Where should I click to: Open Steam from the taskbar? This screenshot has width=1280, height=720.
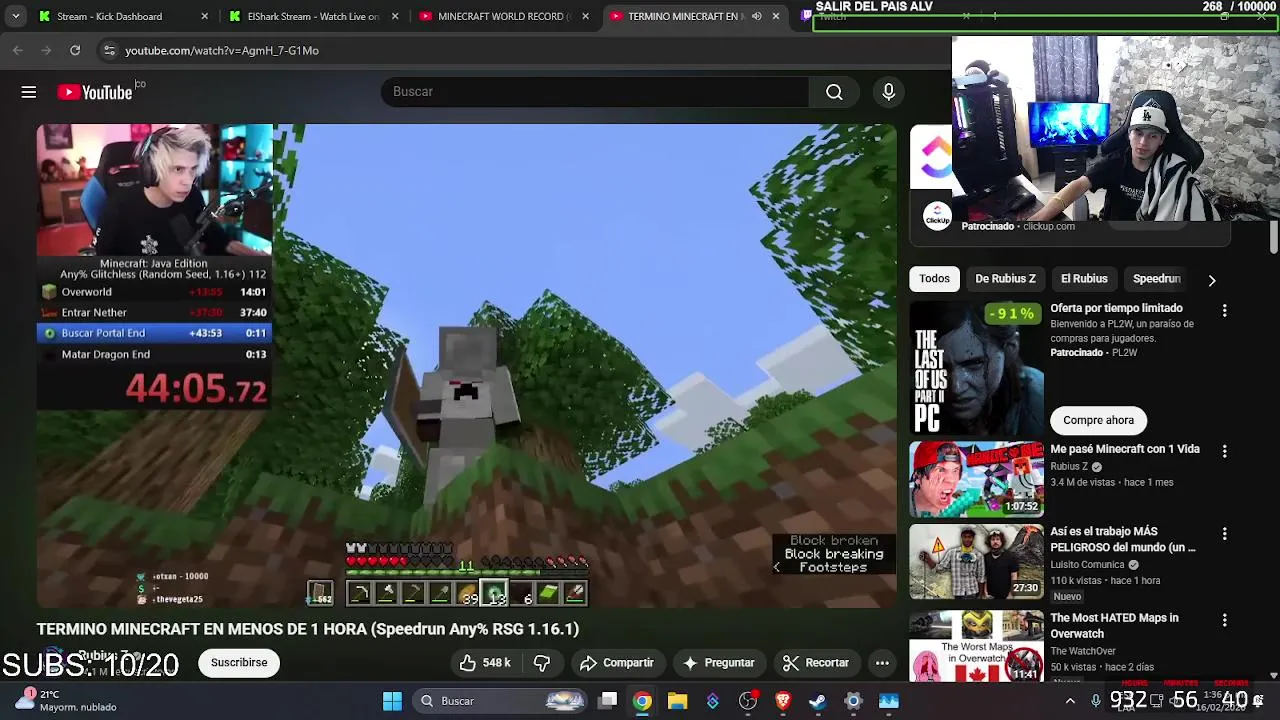pos(818,701)
